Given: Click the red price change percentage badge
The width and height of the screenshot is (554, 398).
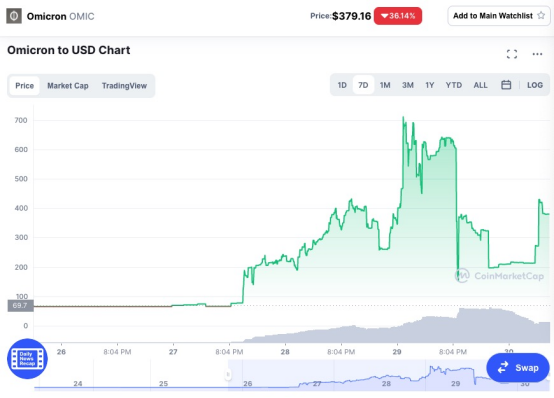Looking at the screenshot, I should (398, 16).
